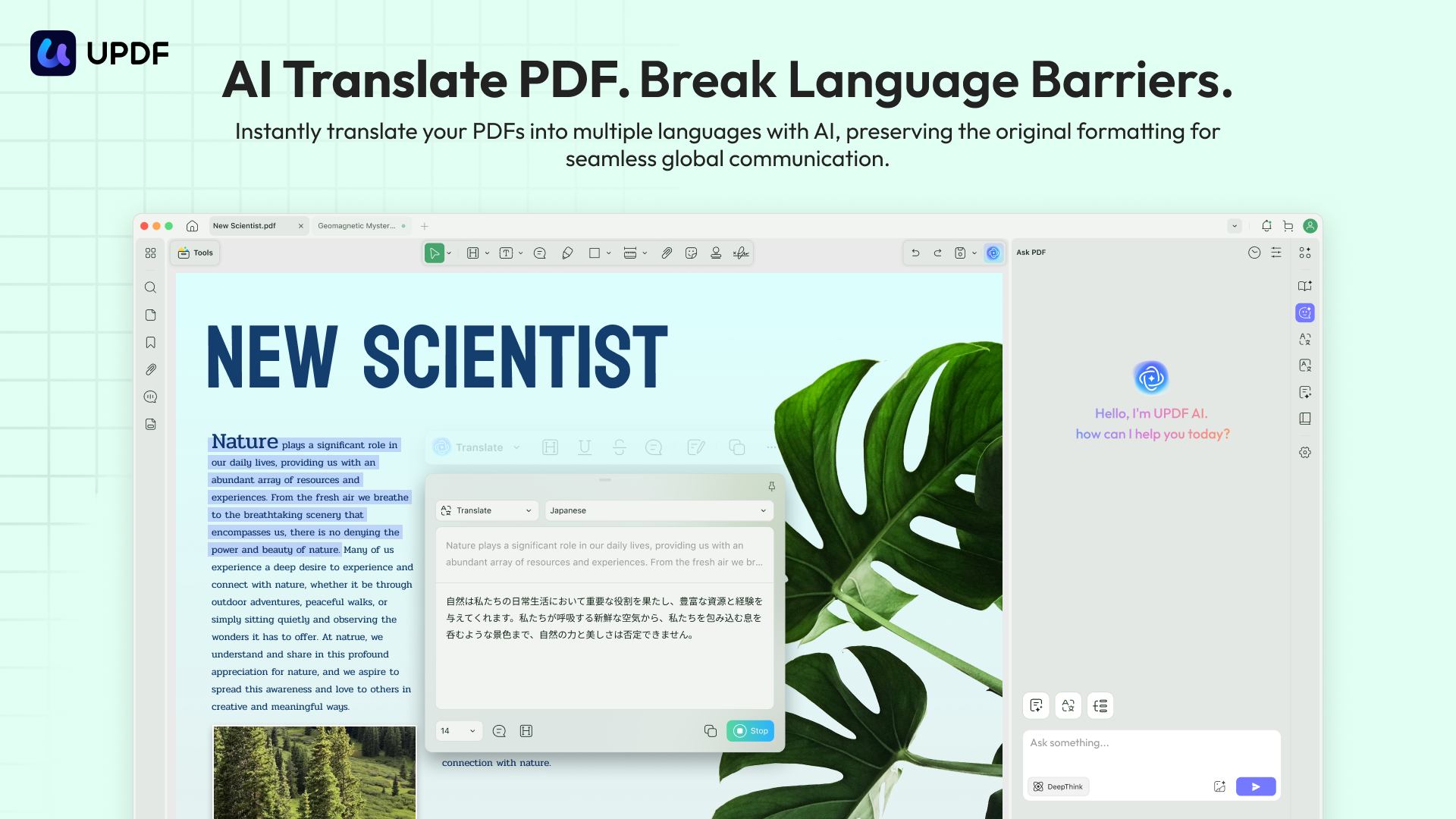This screenshot has width=1456, height=819.
Task: Select the highlighter Markup tool
Action: click(567, 253)
